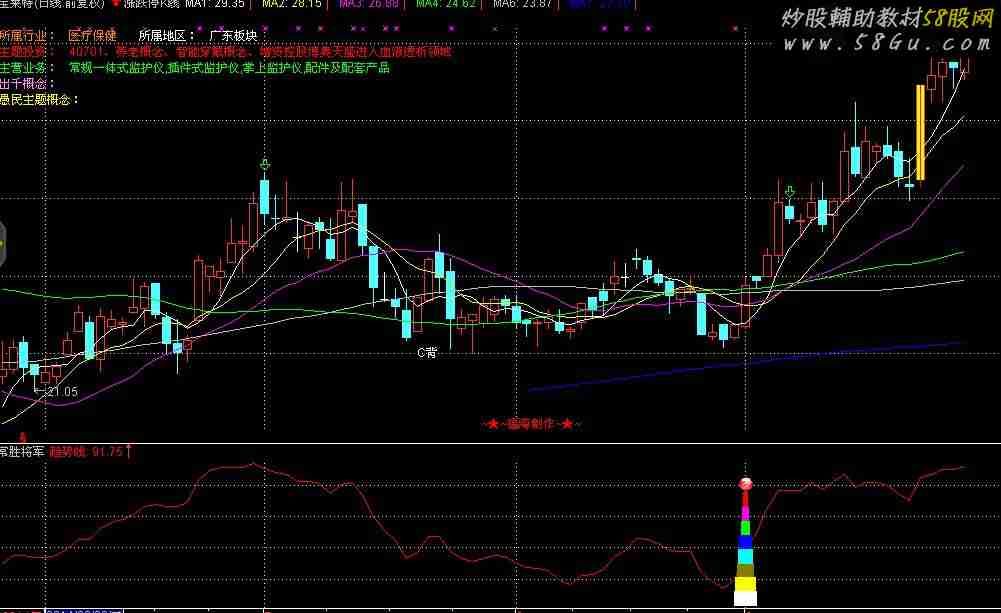Open the 医疗保健 industry sector link
This screenshot has width=1001, height=613.
[x=92, y=34]
